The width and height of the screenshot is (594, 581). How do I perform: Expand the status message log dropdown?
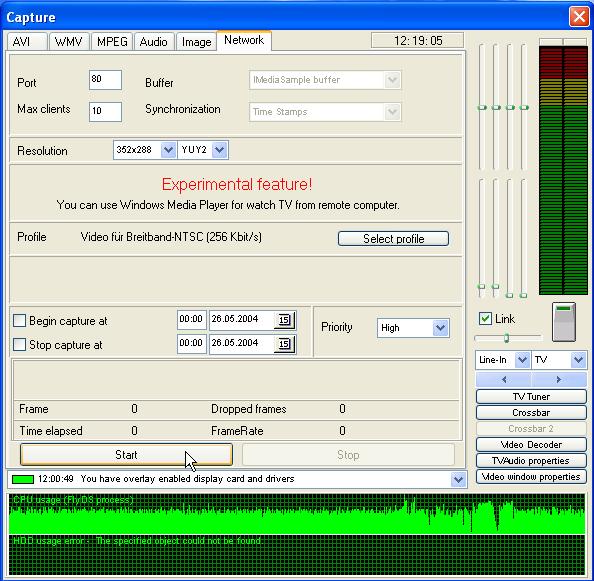point(458,479)
